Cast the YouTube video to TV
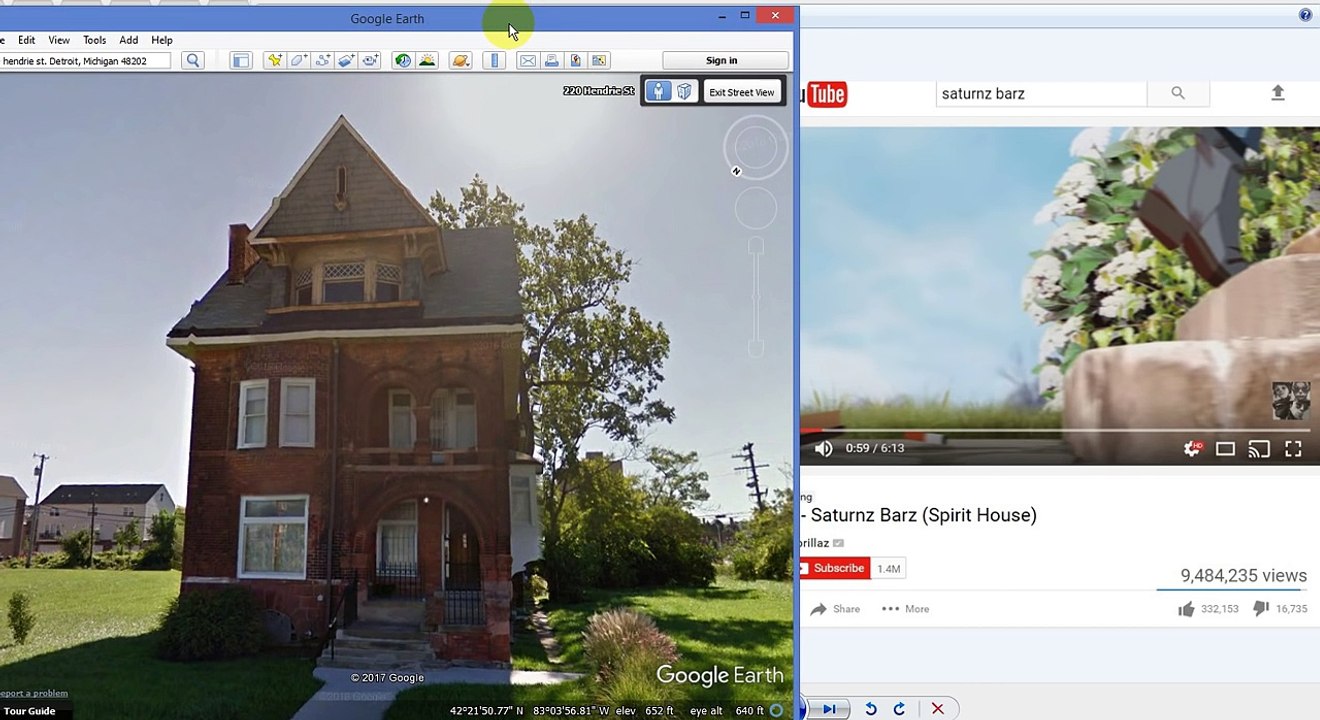This screenshot has width=1320, height=720. (1259, 449)
